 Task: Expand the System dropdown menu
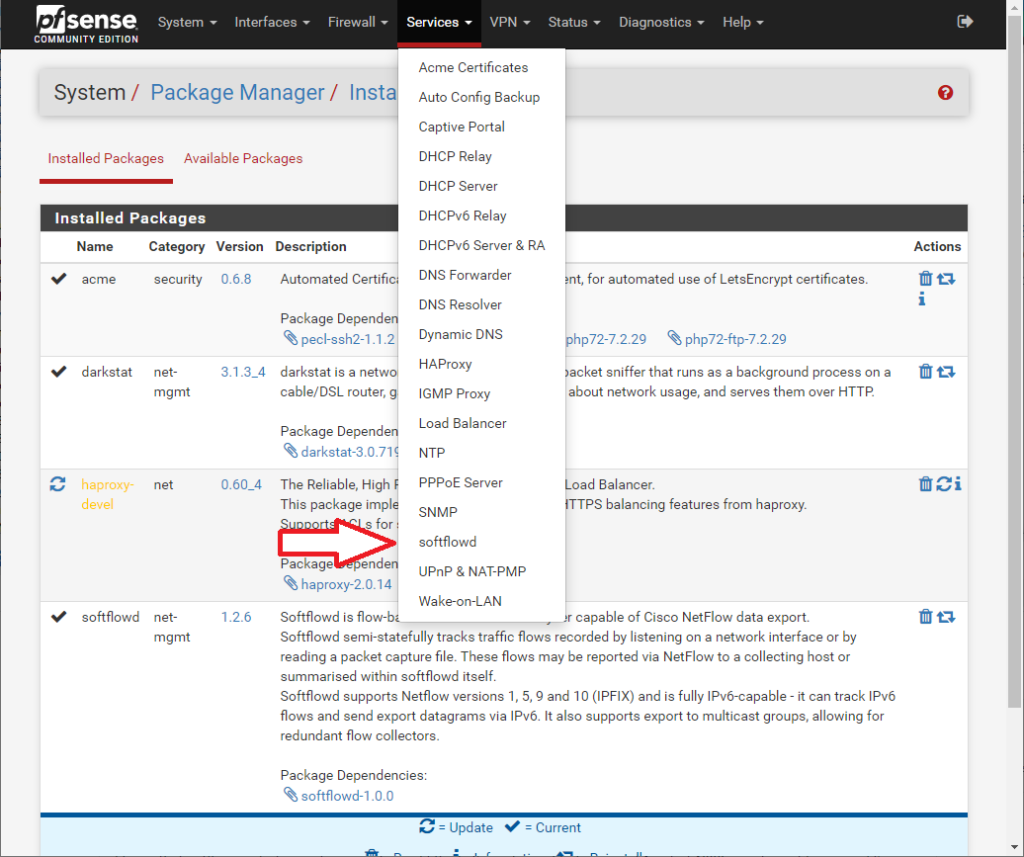coord(187,22)
